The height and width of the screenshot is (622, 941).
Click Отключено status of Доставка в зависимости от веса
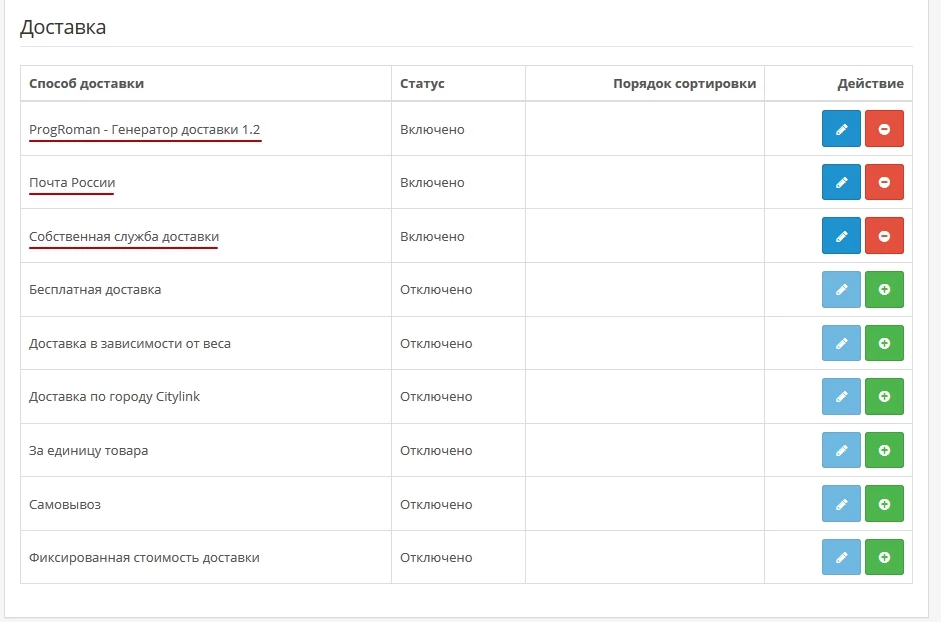coord(436,343)
